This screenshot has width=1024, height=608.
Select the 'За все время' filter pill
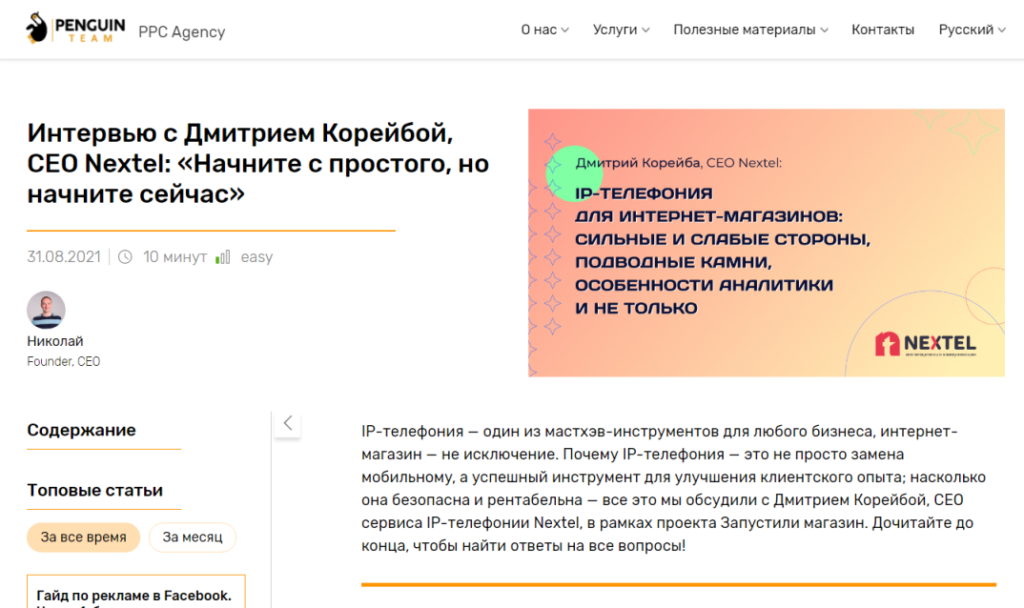82,537
